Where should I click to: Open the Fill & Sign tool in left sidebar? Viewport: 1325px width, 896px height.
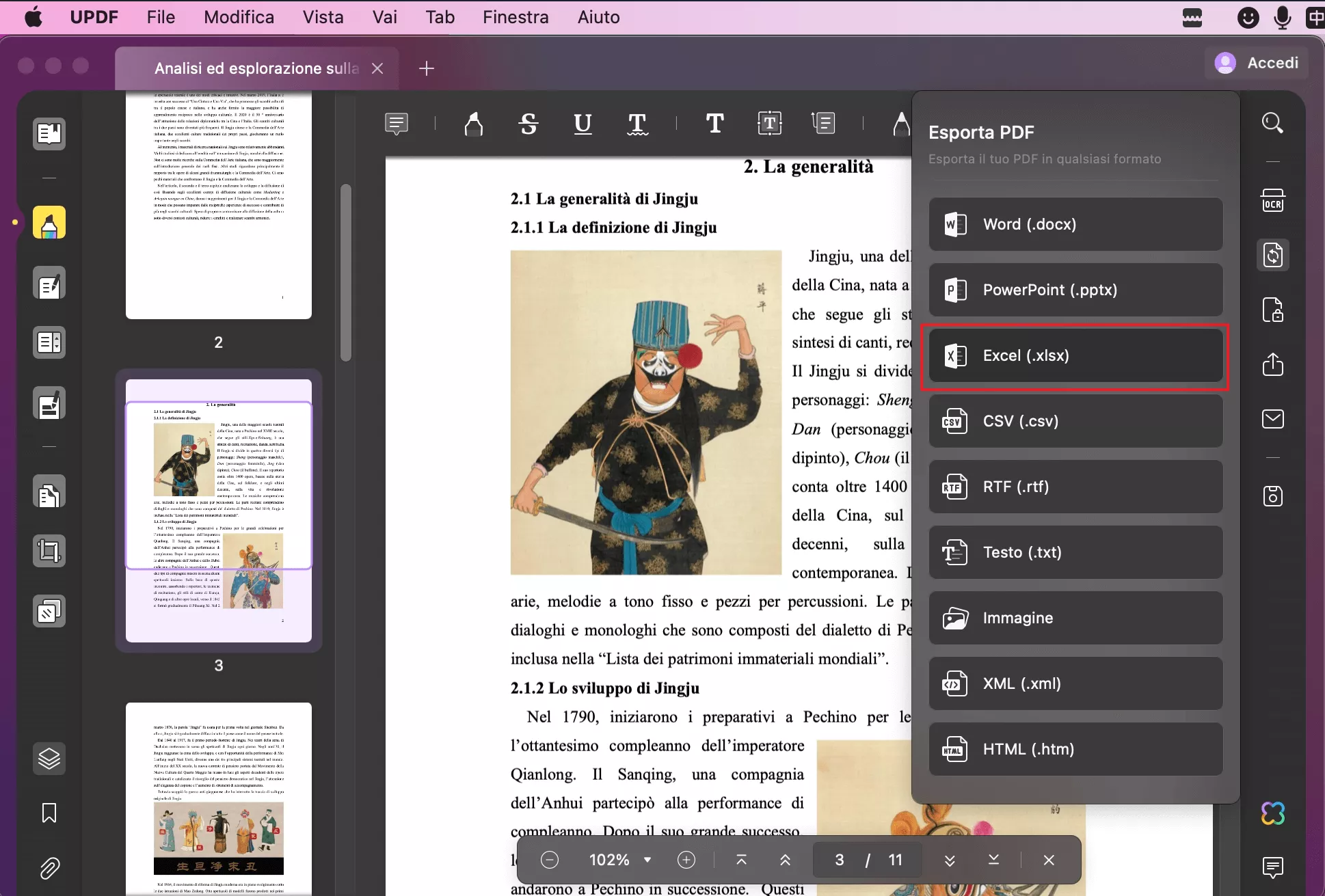tap(49, 404)
